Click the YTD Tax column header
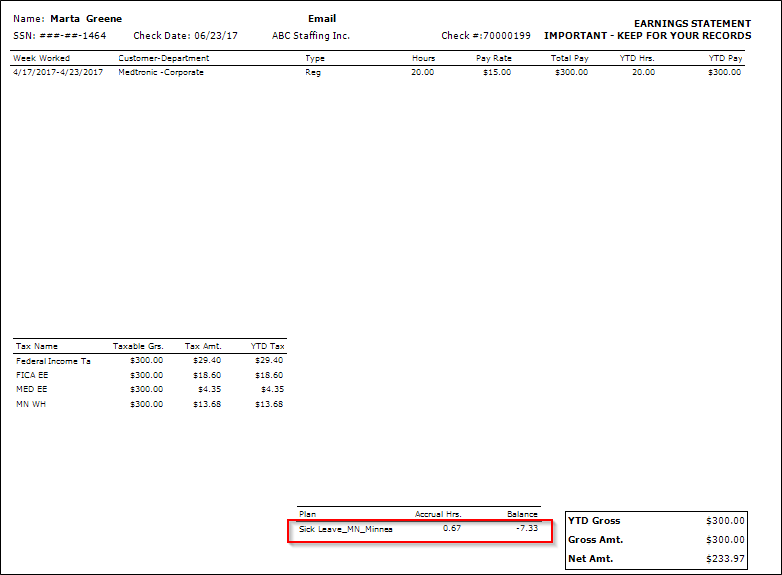The image size is (782, 575). pyautogui.click(x=267, y=346)
